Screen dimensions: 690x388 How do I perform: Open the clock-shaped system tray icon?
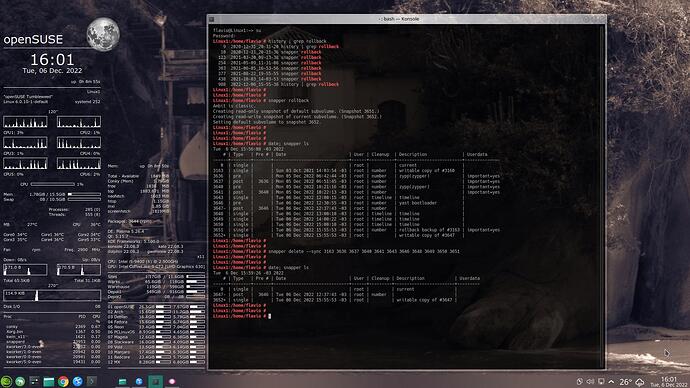[580, 381]
